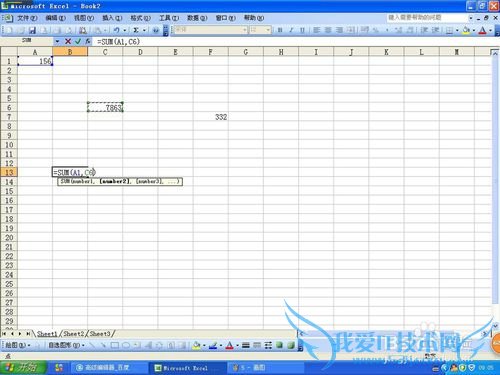The width and height of the screenshot is (500, 375).
Task: Select the Line drawing tool
Action: click(92, 345)
